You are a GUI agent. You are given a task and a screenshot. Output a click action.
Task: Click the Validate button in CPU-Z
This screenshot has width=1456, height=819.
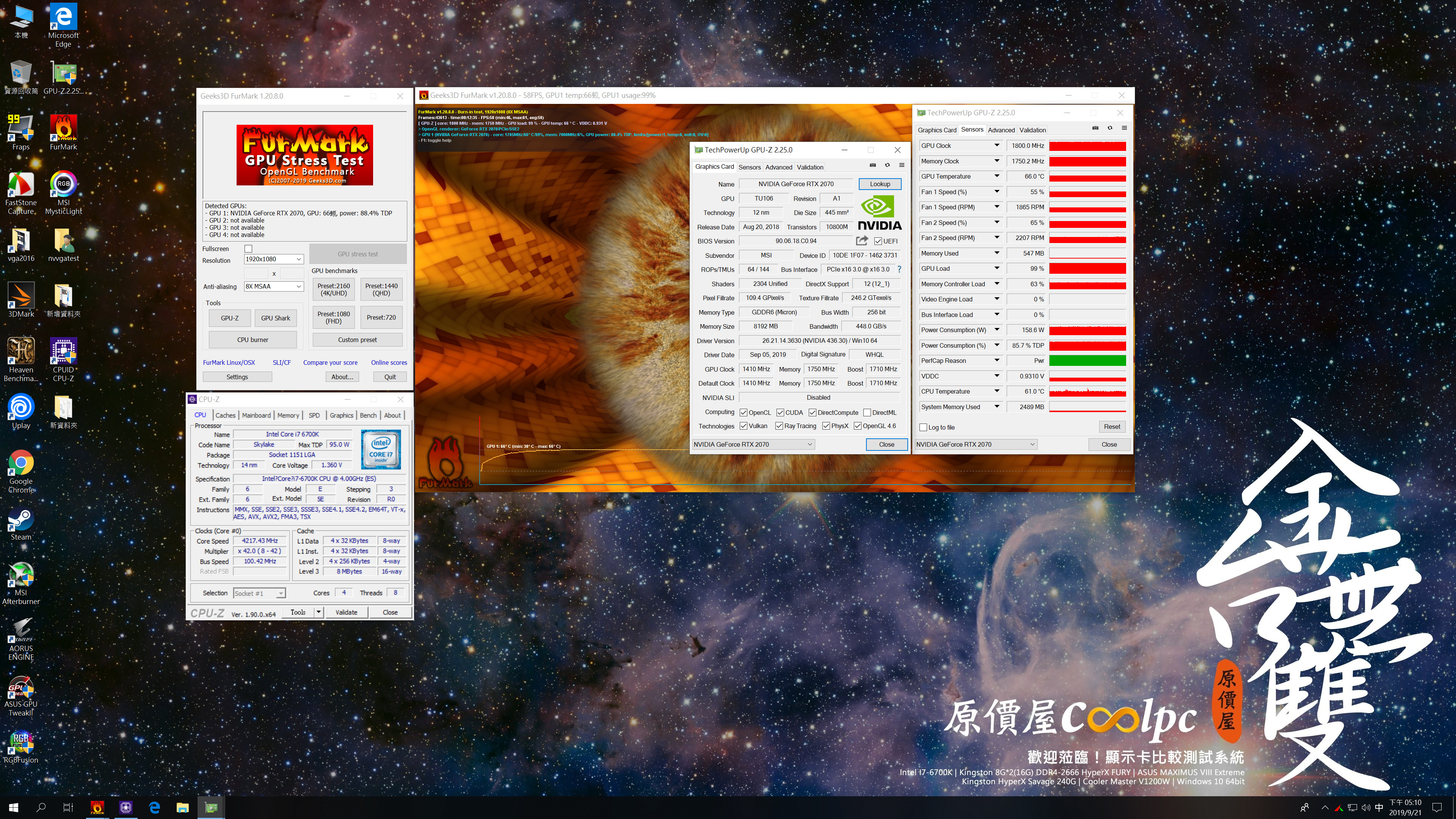(x=346, y=612)
